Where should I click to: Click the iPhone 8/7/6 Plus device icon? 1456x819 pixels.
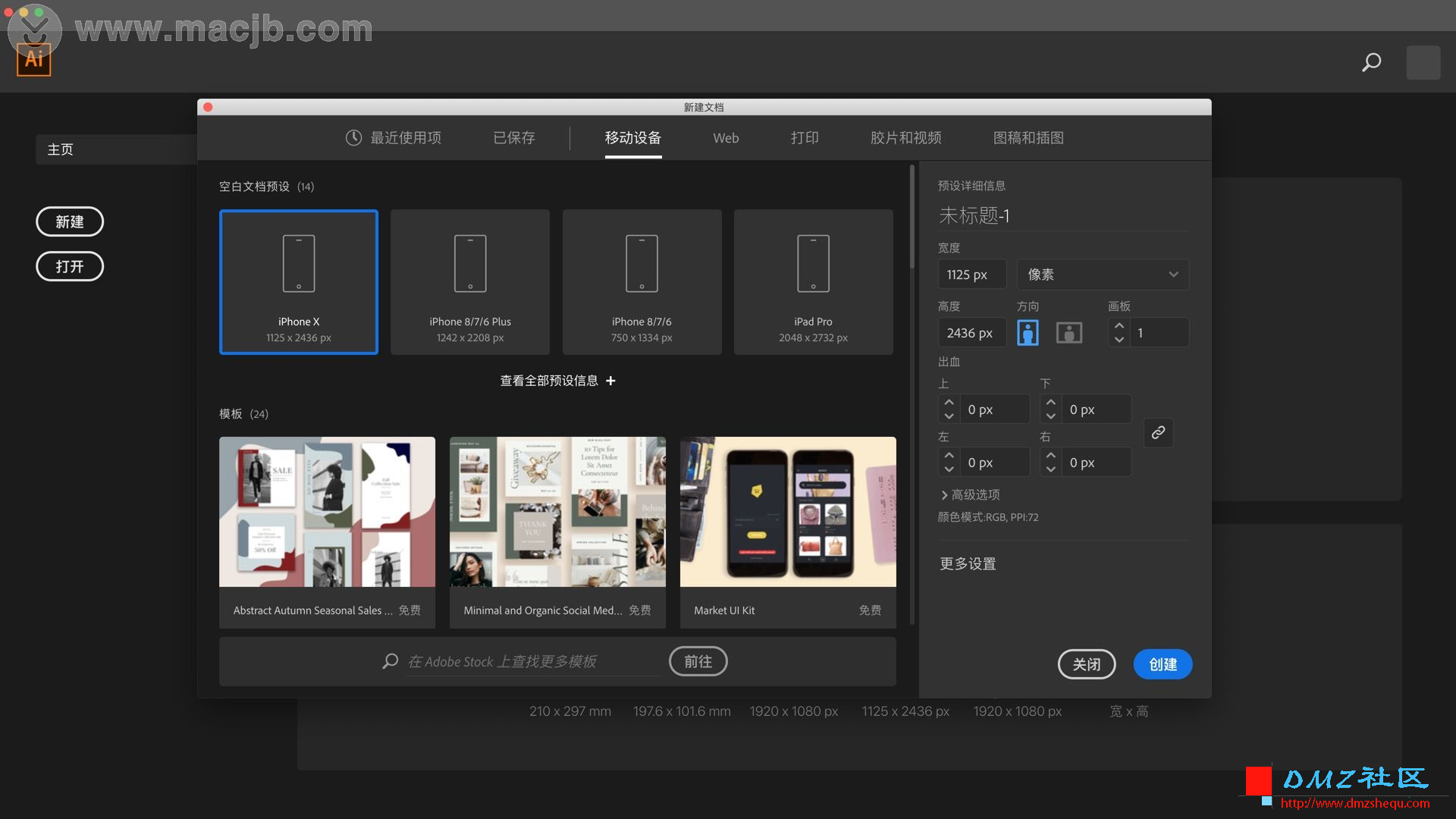[470, 263]
